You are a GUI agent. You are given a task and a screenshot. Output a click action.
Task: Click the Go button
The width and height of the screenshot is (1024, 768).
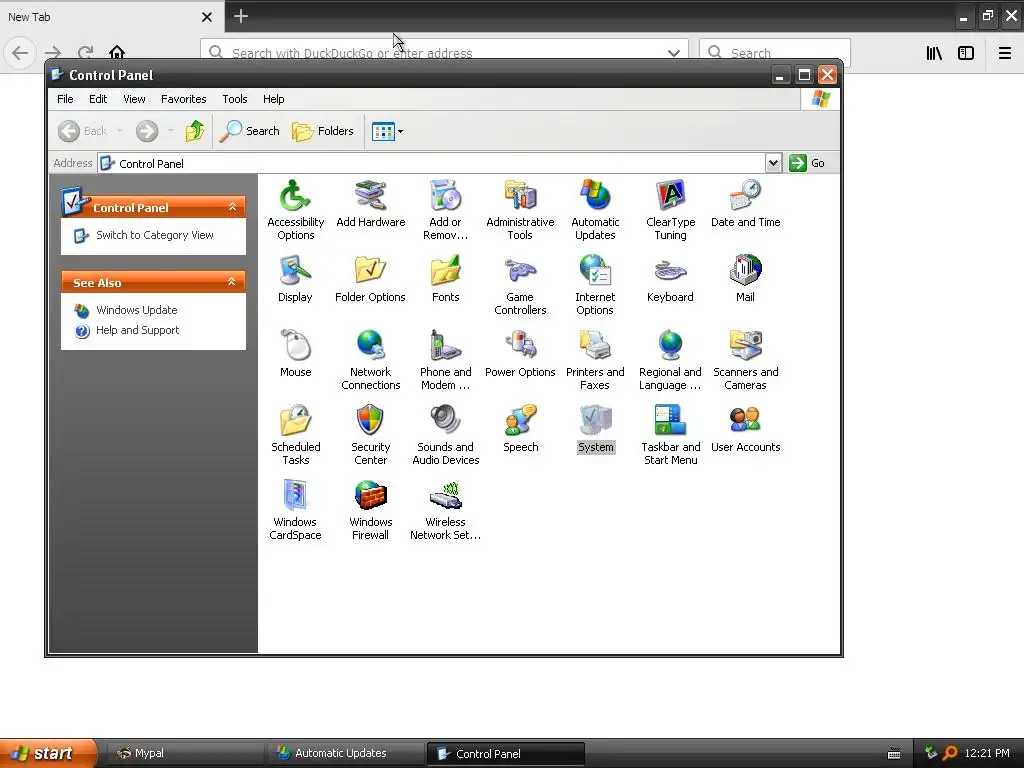pyautogui.click(x=807, y=163)
